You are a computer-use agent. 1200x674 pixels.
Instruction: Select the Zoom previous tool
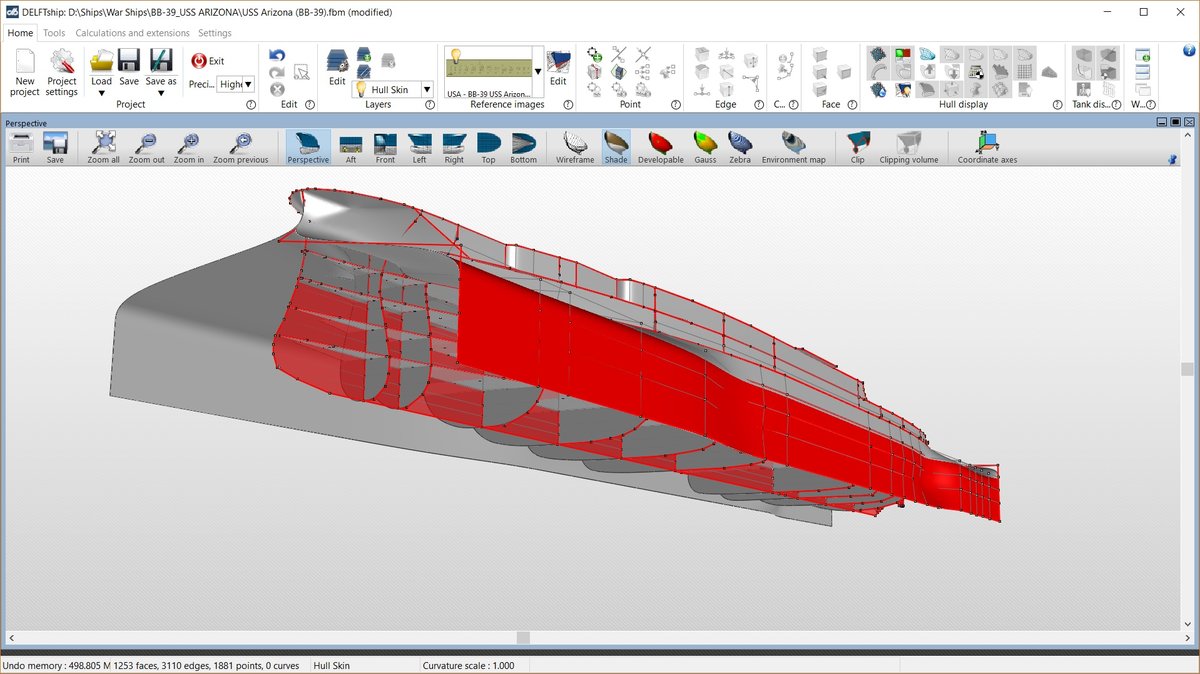[x=240, y=147]
